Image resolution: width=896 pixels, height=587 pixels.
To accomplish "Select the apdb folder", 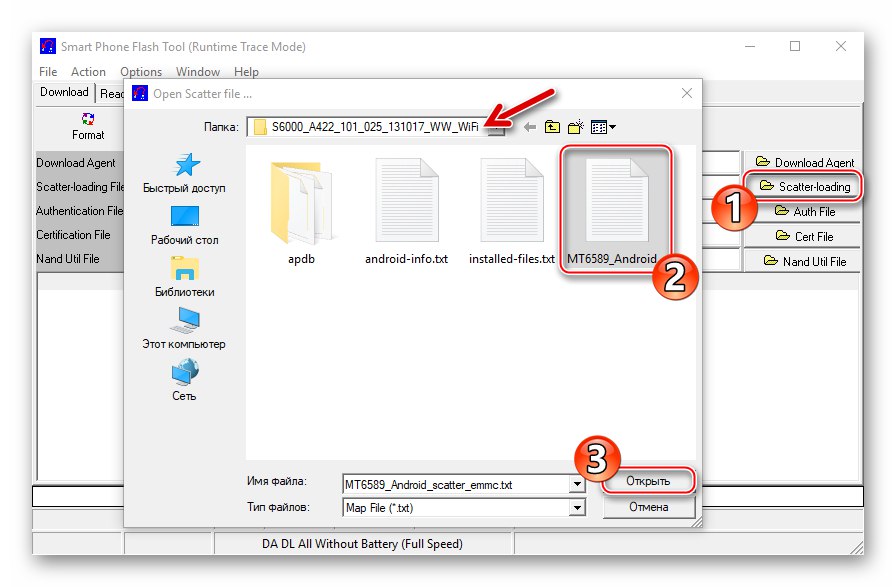I will click(301, 211).
